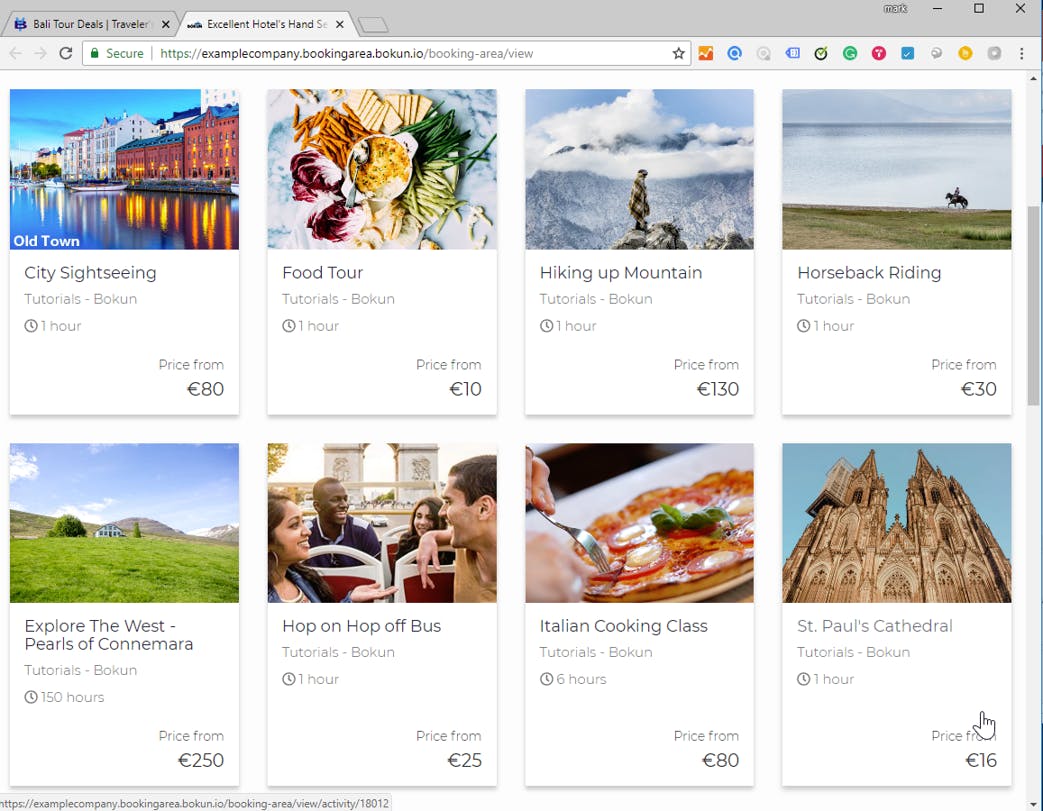
Task: Click the forward navigation arrow
Action: coord(40,53)
